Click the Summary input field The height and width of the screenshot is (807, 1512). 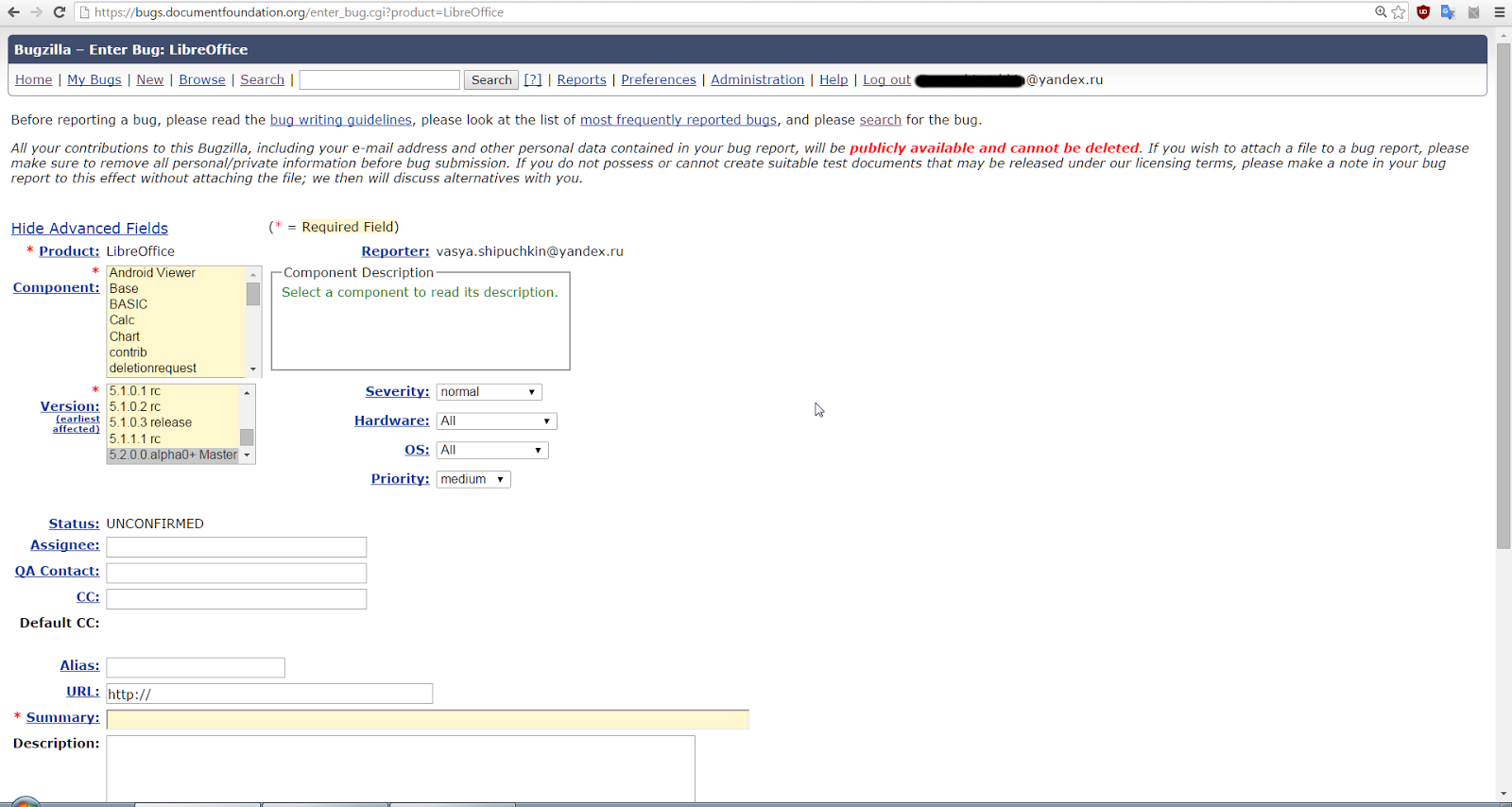point(428,720)
